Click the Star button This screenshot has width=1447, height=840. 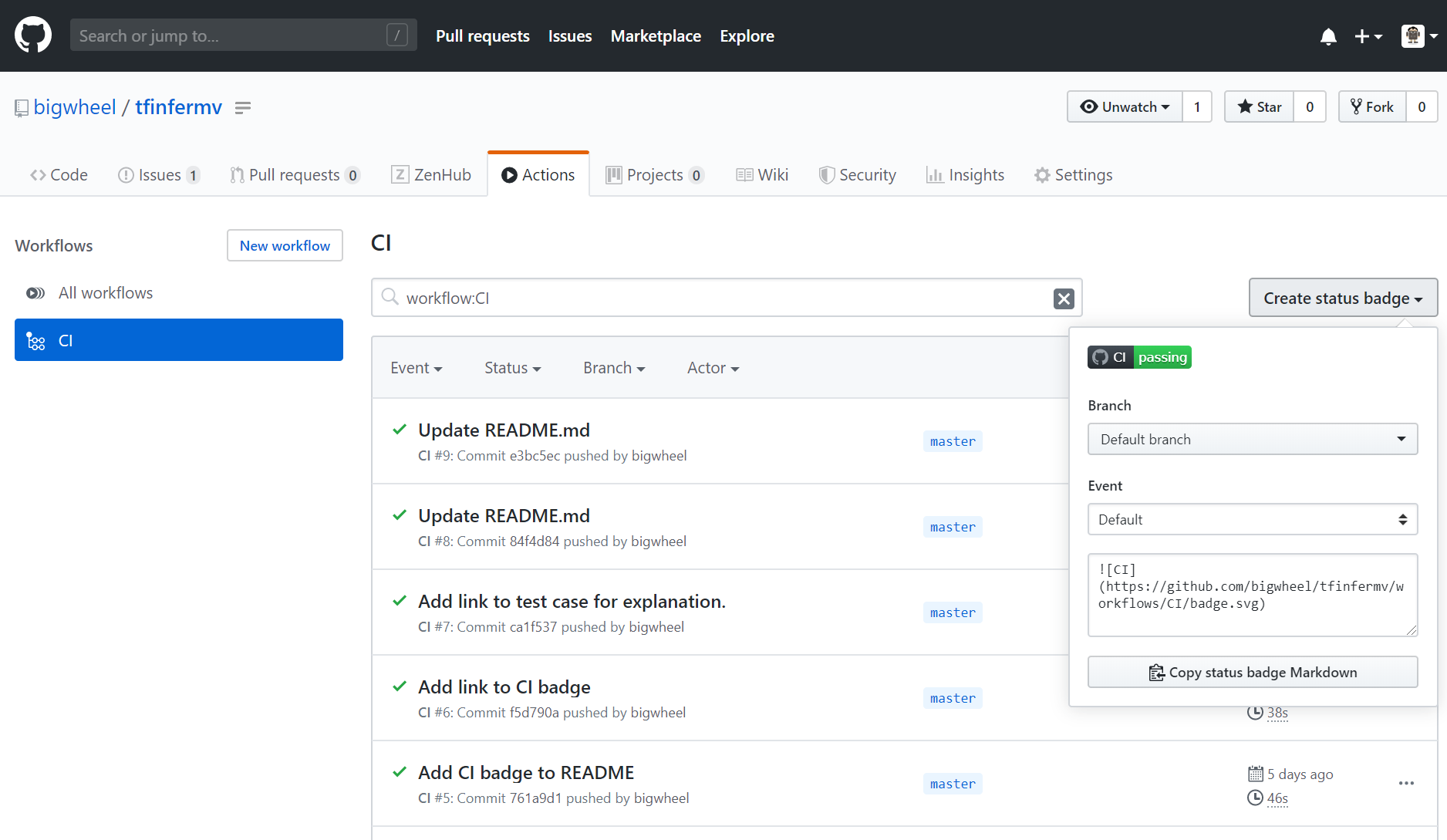coord(1260,106)
